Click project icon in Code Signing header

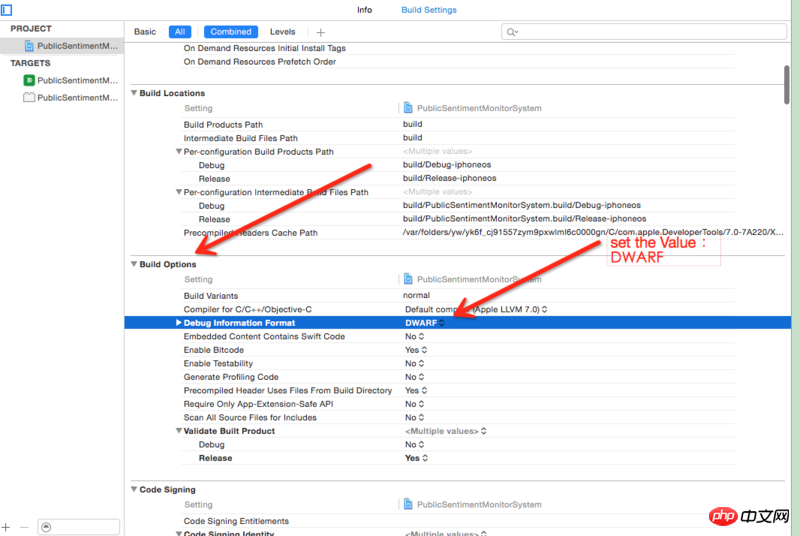(408, 504)
